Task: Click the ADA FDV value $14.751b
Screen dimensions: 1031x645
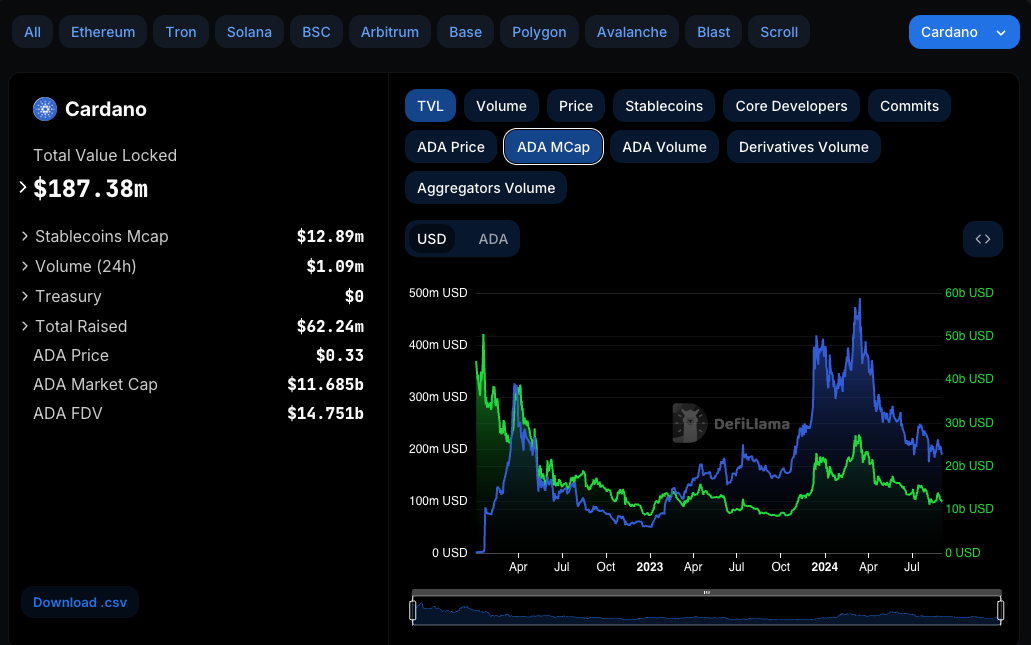Action: [325, 413]
